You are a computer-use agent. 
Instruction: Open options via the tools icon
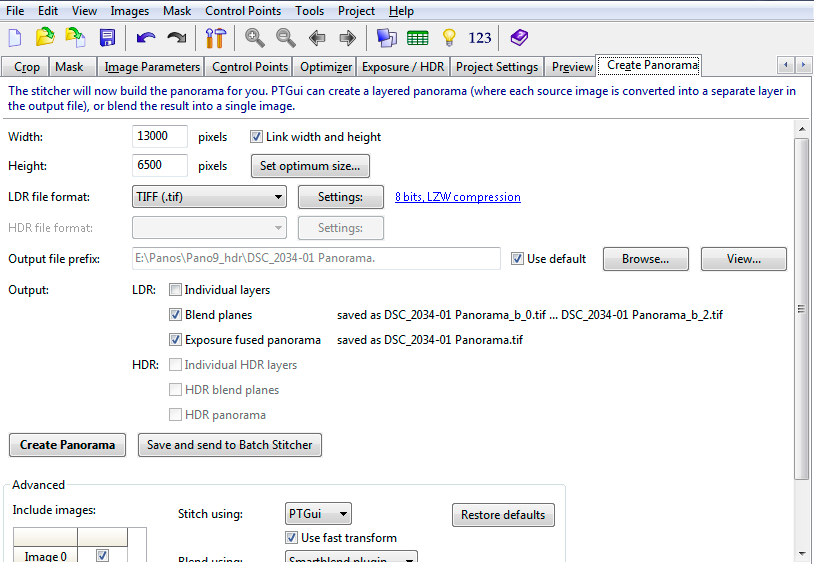point(215,38)
